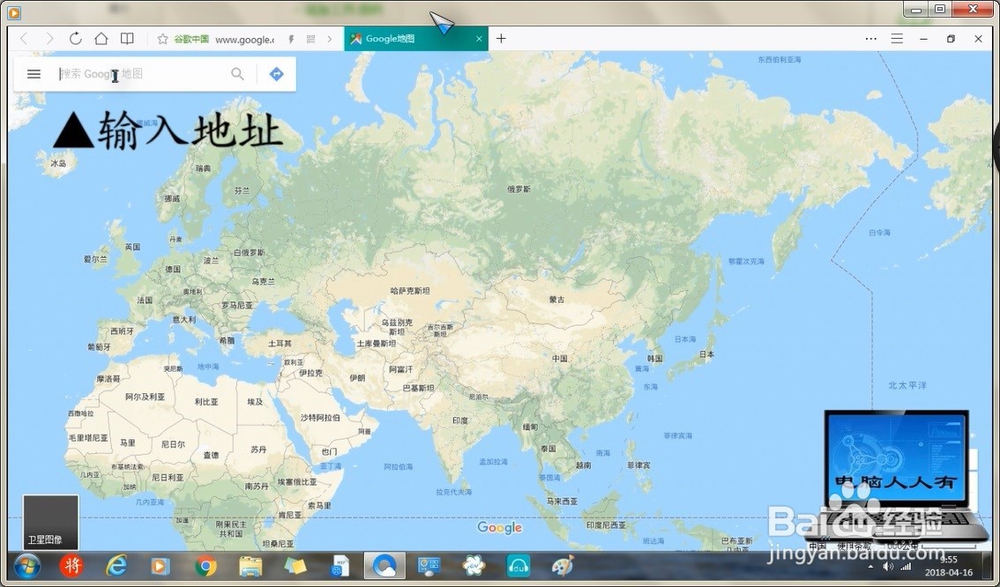This screenshot has height=587, width=1000.
Task: Open the QR code icon in address bar
Action: [x=311, y=40]
